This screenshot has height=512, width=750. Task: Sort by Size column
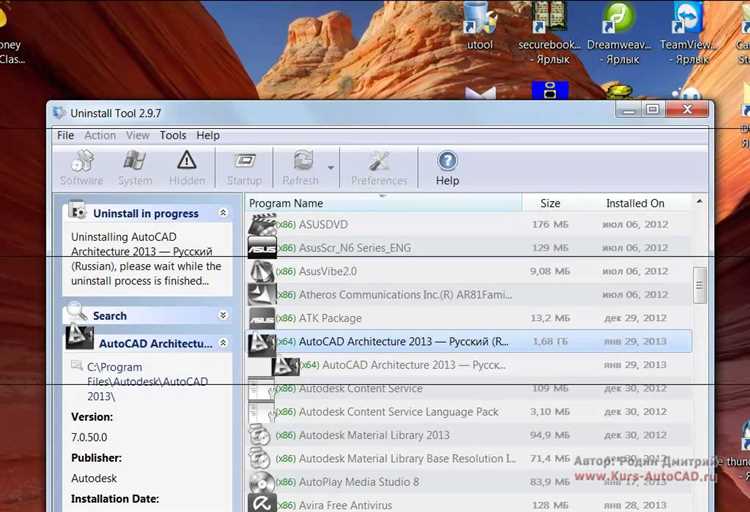click(550, 203)
